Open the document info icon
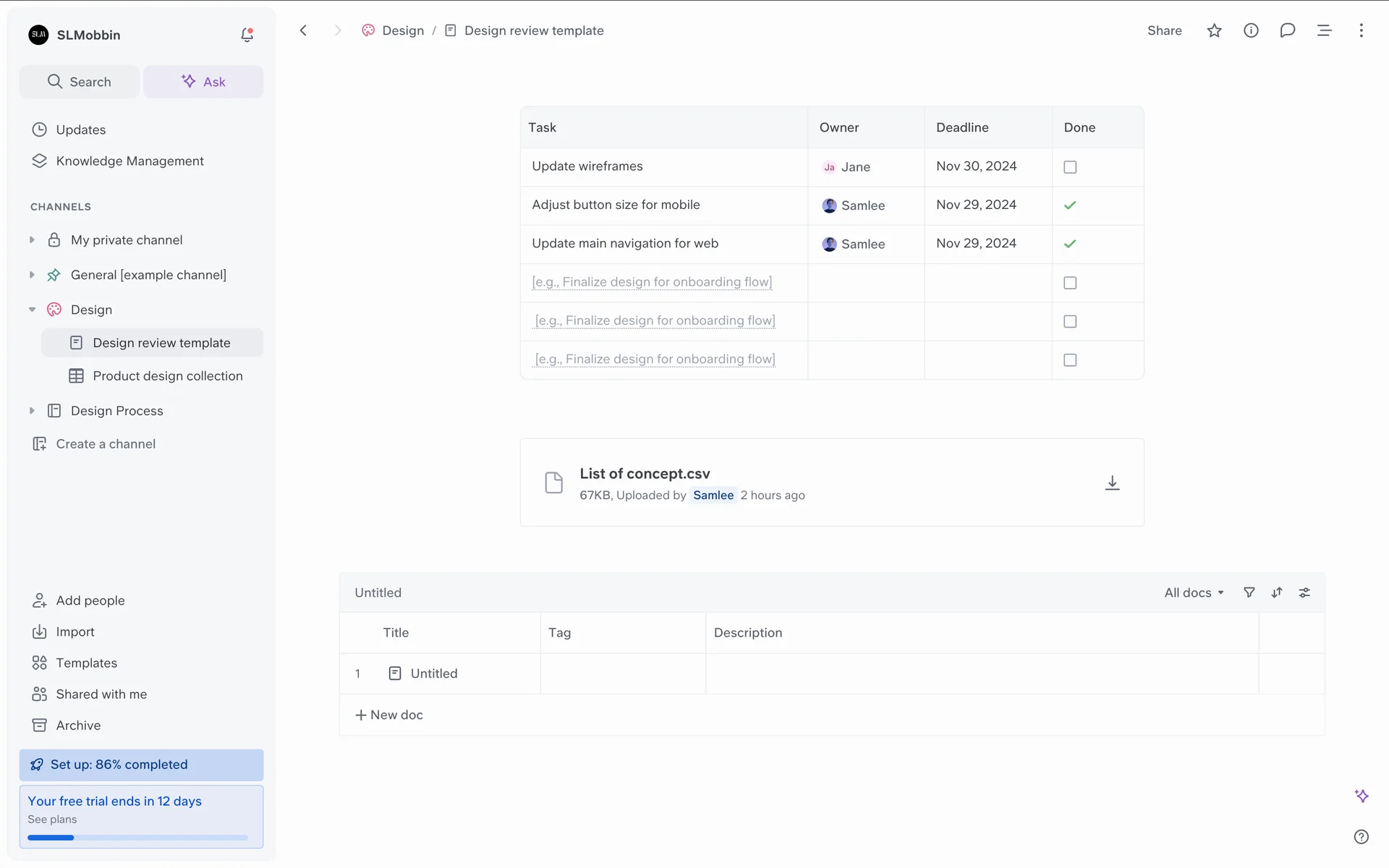This screenshot has height=868, width=1389. 1251,30
